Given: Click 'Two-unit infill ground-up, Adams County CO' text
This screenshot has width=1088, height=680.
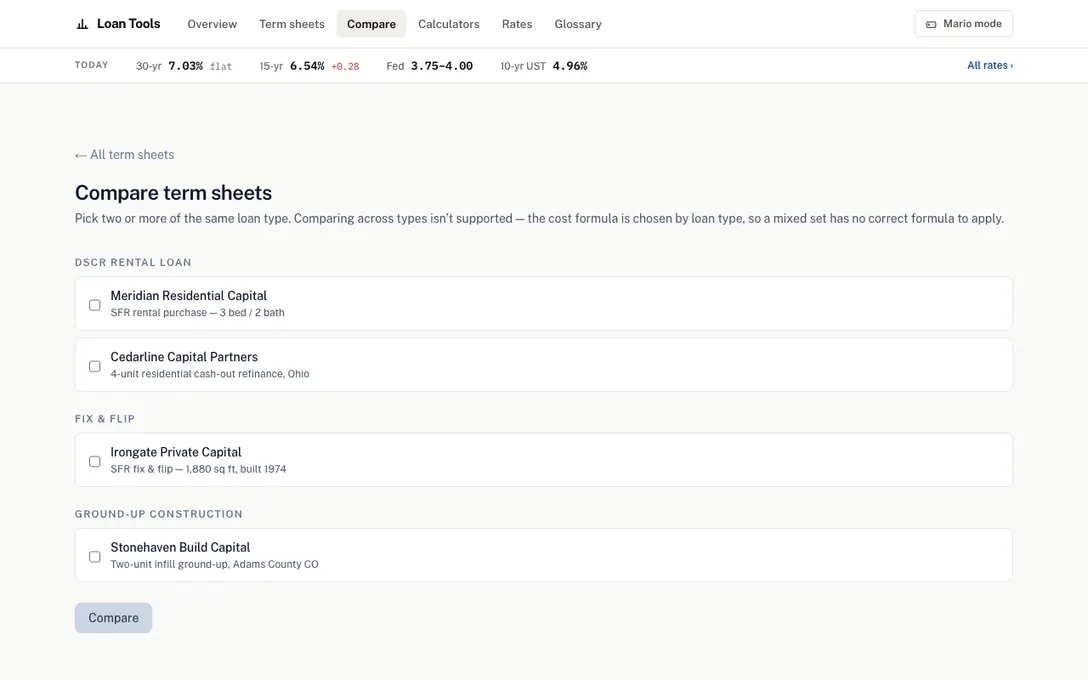Looking at the screenshot, I should (x=214, y=564).
